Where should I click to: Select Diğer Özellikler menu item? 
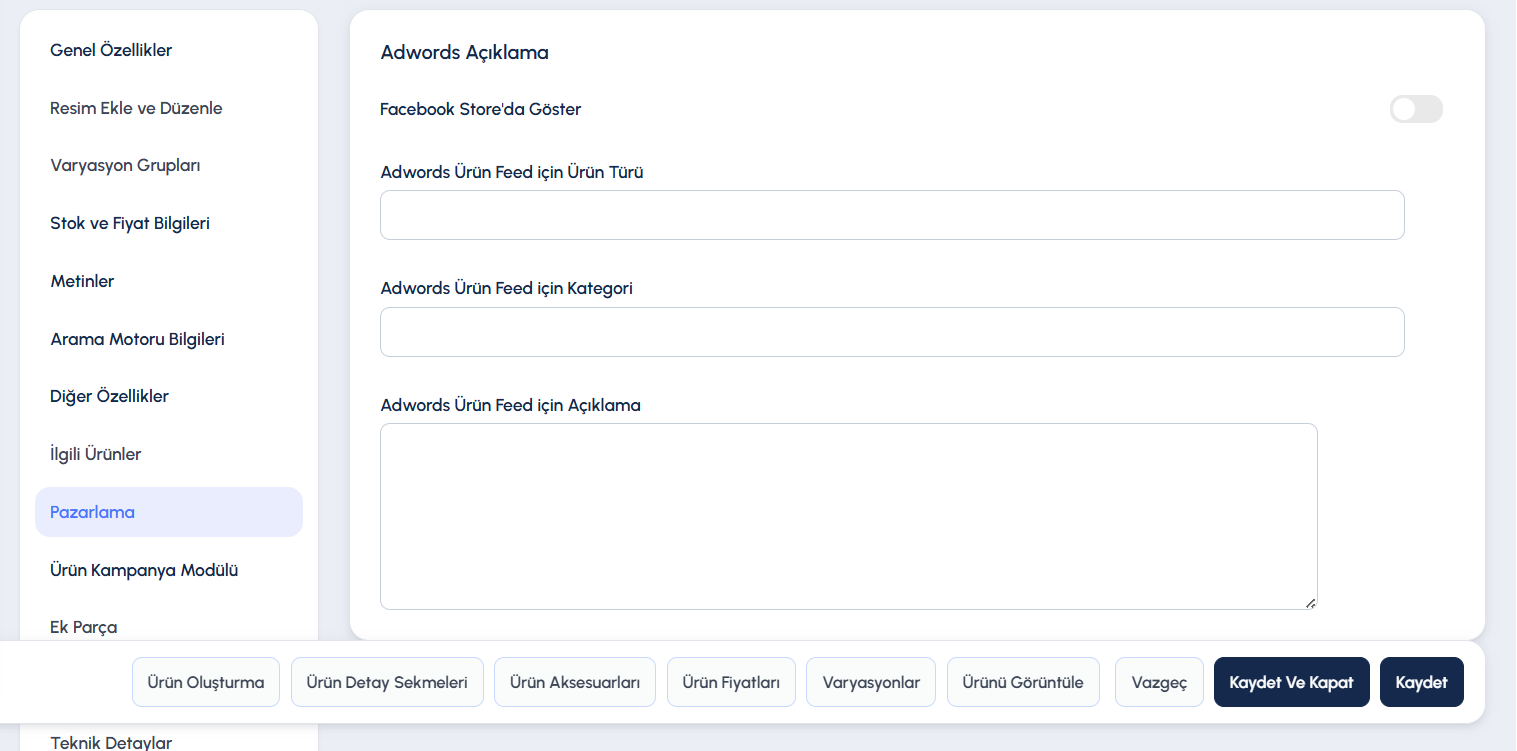click(x=109, y=396)
